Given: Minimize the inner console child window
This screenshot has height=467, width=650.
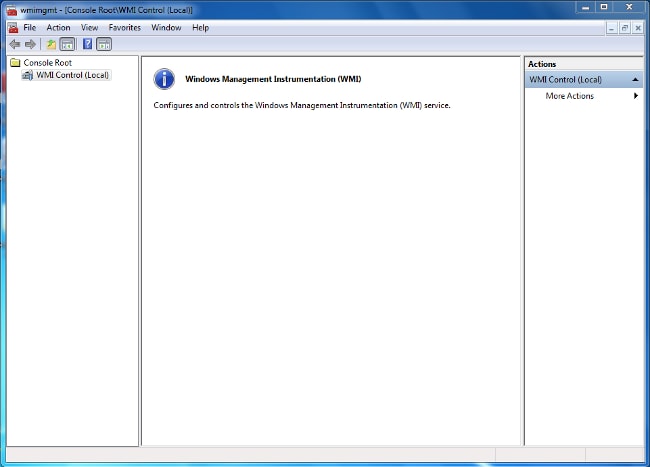Looking at the screenshot, I should (x=612, y=28).
